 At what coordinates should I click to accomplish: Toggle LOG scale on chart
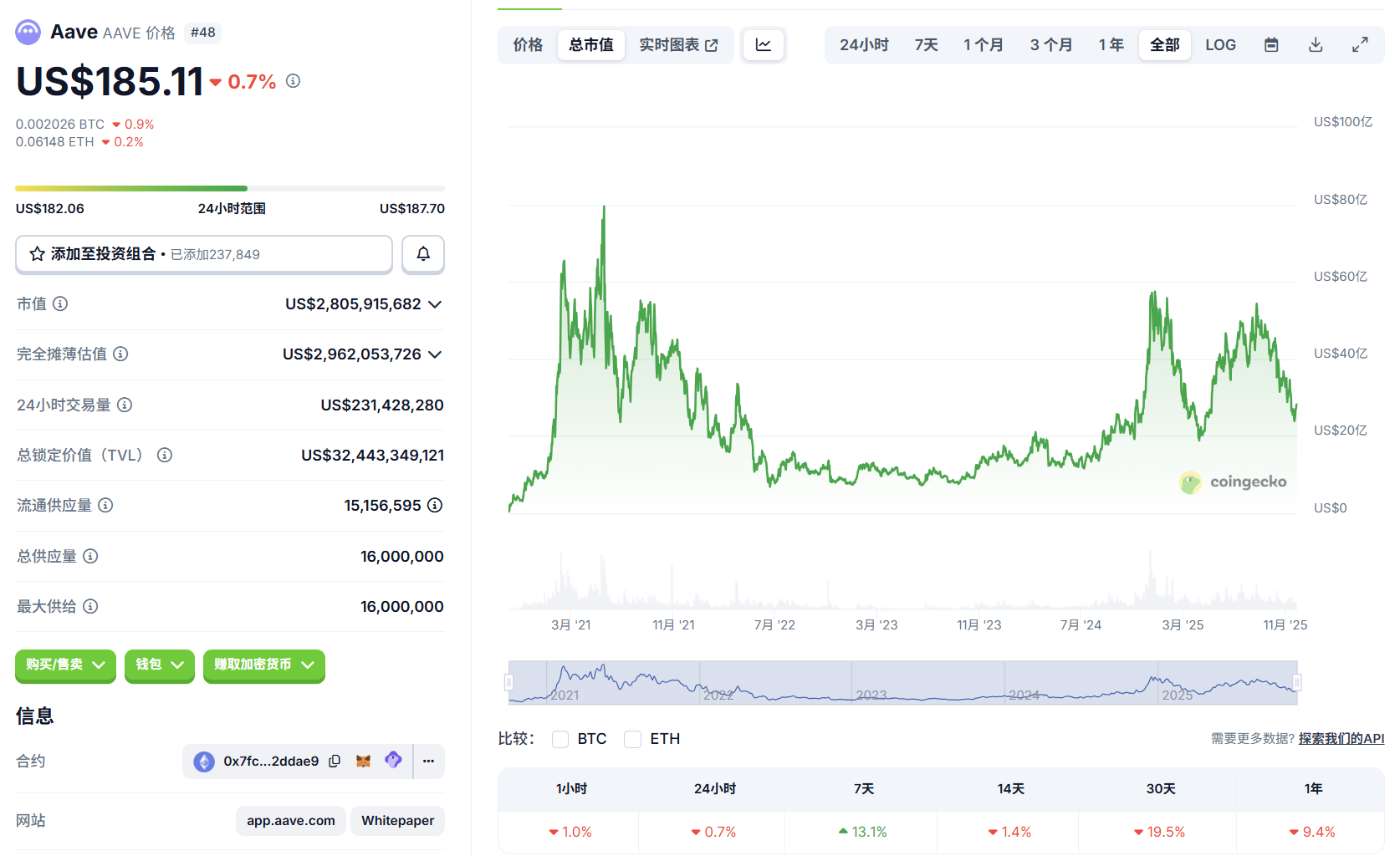point(1220,45)
